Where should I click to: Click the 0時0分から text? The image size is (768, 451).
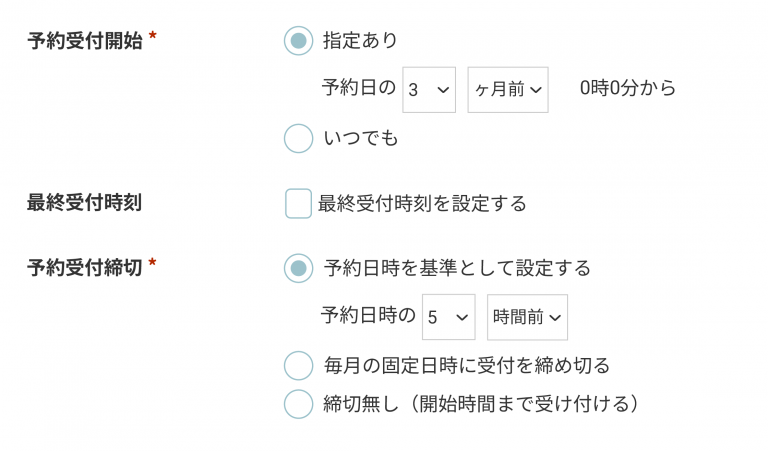click(628, 89)
